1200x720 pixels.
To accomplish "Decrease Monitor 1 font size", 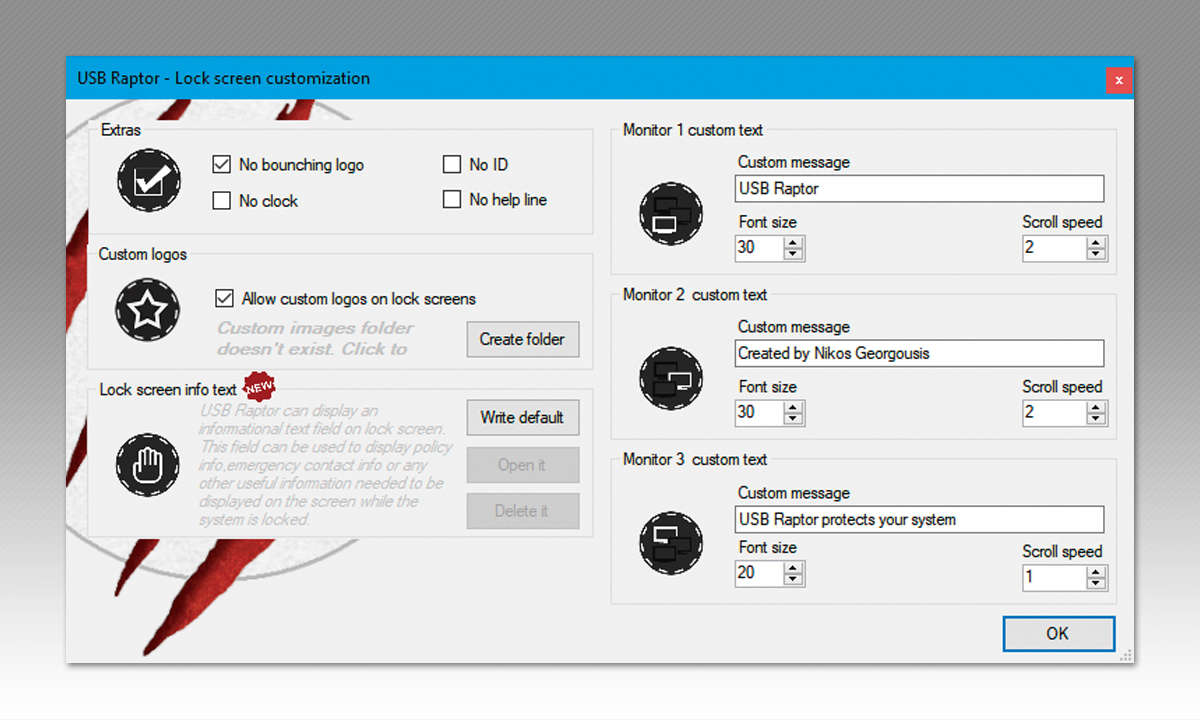I will (794, 254).
